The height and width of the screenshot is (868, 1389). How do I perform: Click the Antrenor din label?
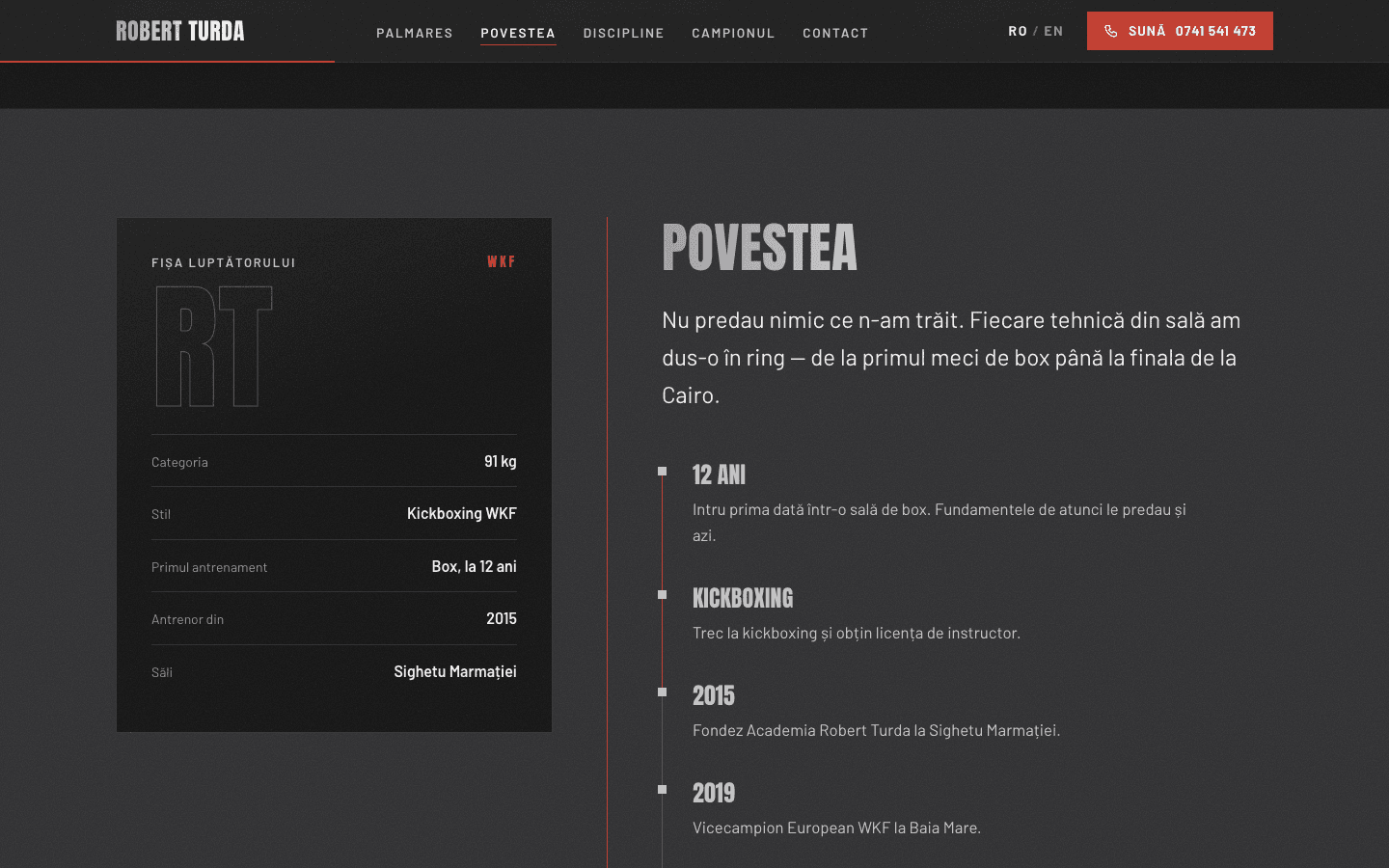click(187, 619)
